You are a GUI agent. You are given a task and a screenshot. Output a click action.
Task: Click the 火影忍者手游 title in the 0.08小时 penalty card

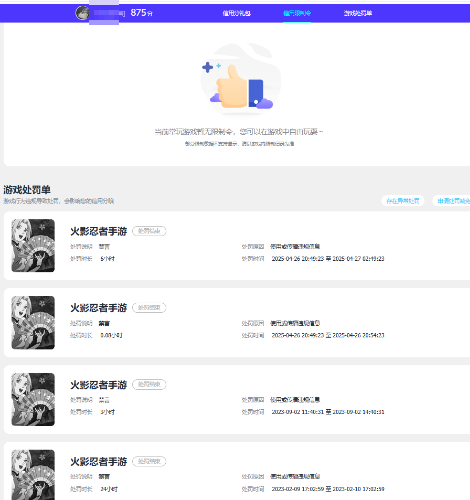(99, 308)
